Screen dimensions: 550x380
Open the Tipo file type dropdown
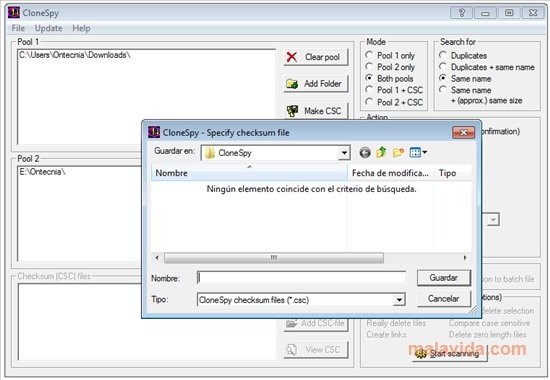(399, 300)
